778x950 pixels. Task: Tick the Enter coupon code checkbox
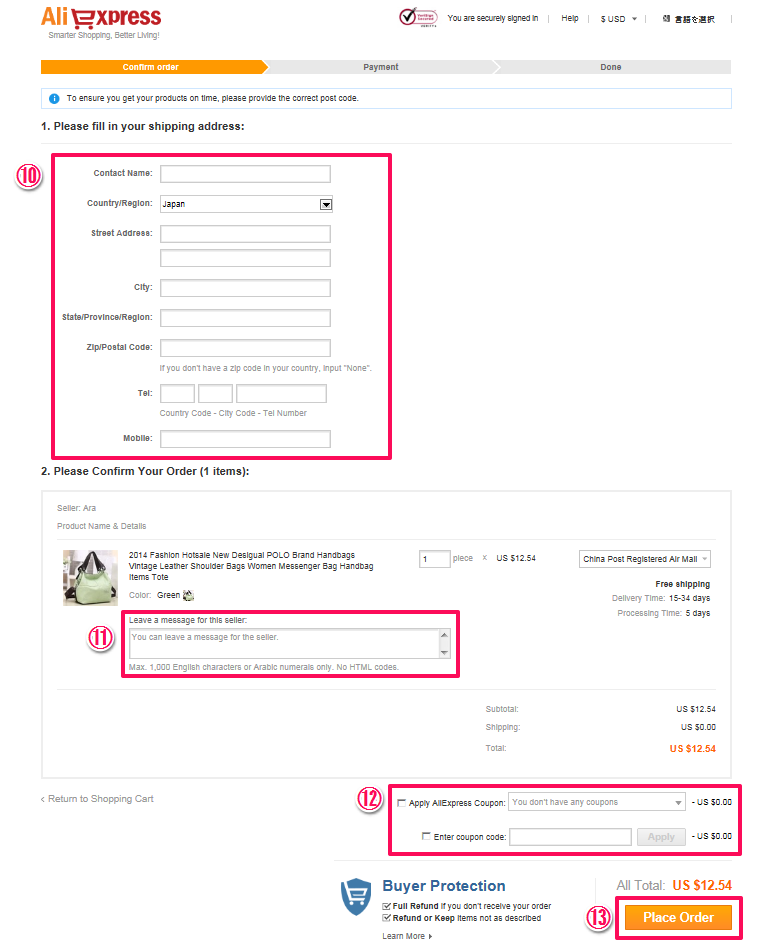coord(426,836)
